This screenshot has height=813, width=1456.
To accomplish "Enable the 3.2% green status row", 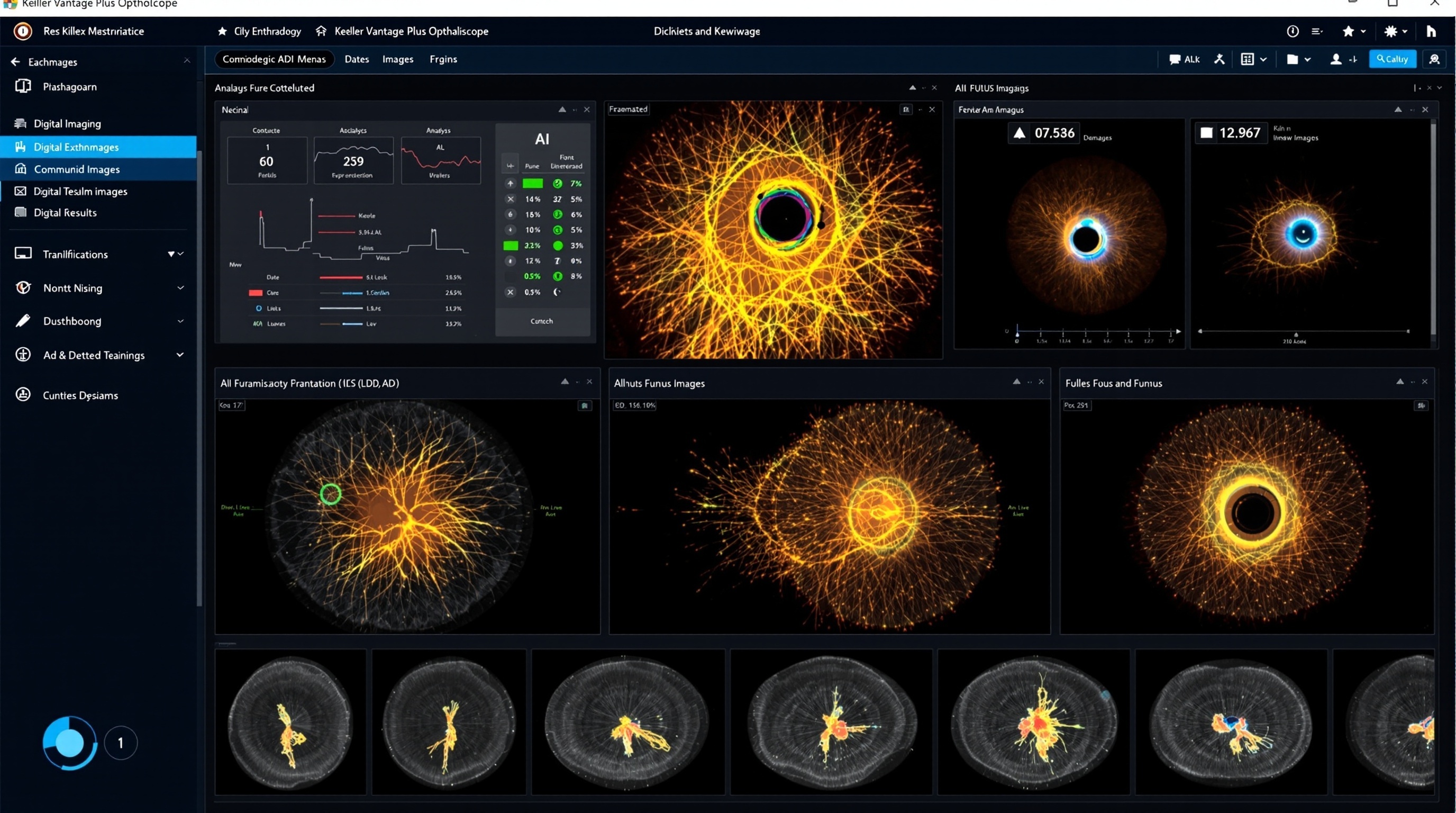I will coord(512,246).
